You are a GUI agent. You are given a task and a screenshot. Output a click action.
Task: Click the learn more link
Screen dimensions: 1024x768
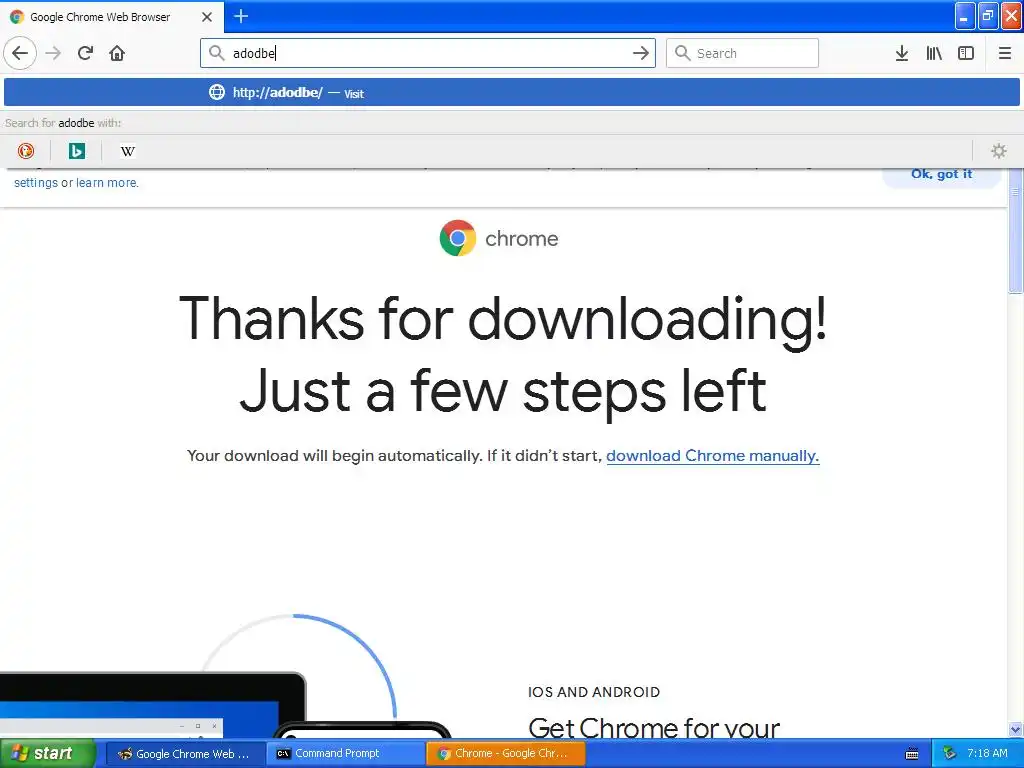106,183
